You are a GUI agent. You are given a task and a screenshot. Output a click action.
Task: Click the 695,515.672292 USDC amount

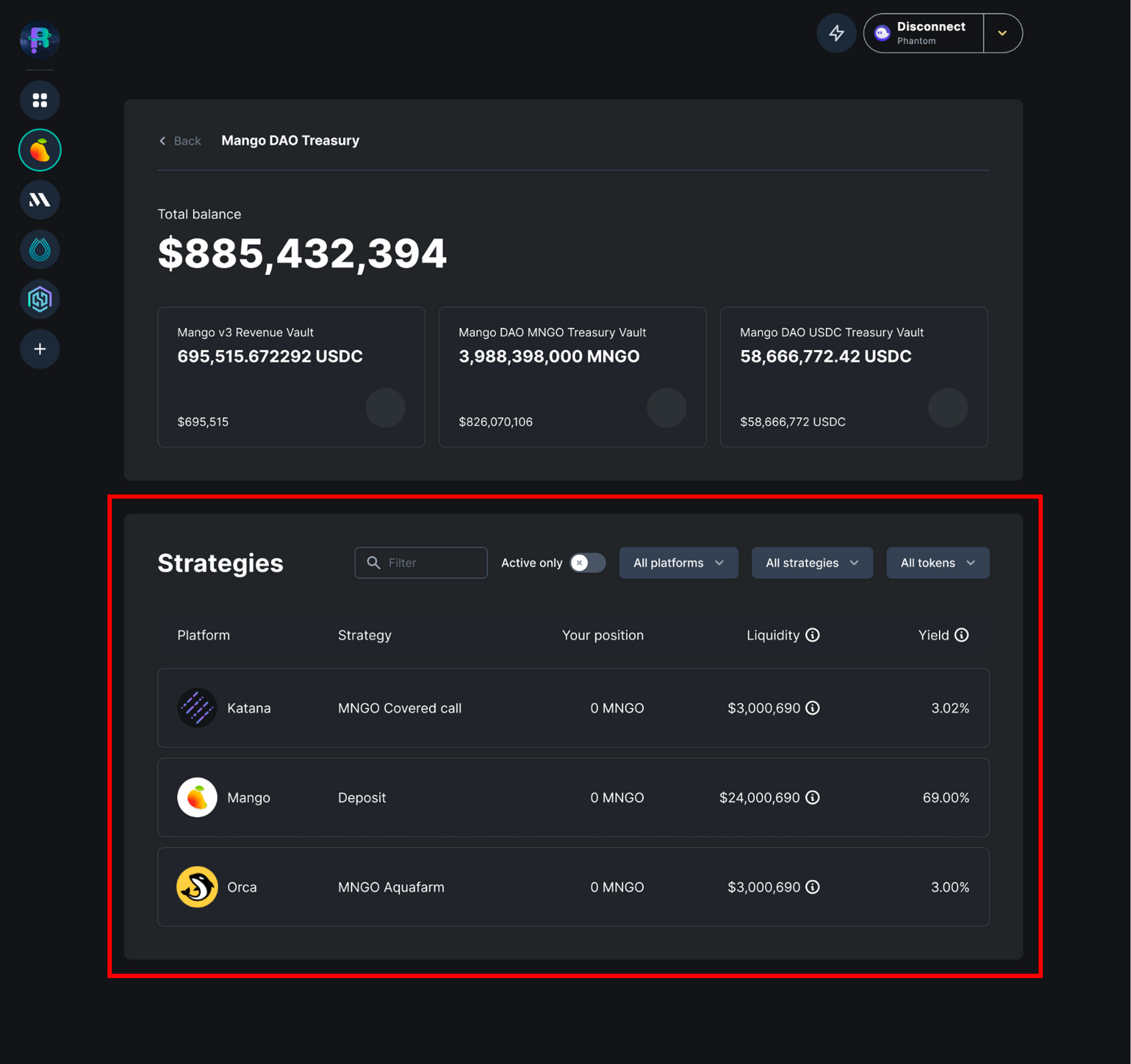pos(270,356)
